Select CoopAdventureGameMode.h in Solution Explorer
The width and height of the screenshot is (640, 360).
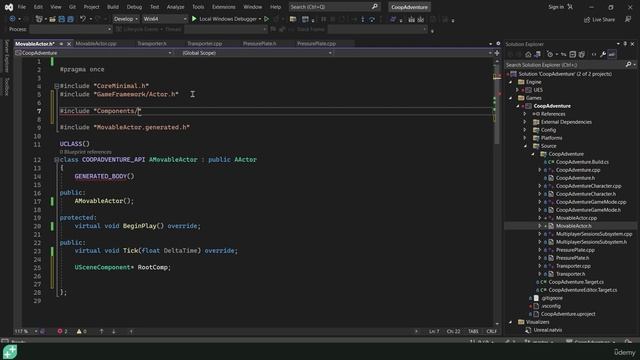click(x=588, y=210)
